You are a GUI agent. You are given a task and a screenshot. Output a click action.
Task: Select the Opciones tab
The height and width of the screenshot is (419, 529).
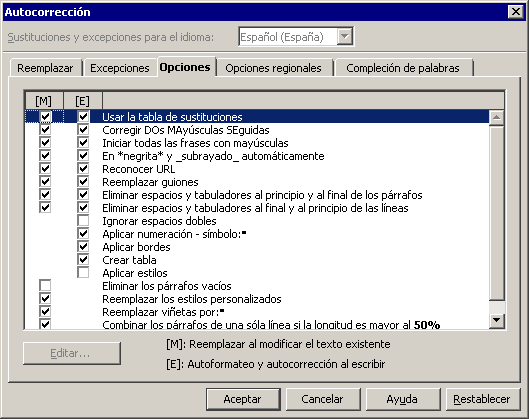tap(185, 67)
